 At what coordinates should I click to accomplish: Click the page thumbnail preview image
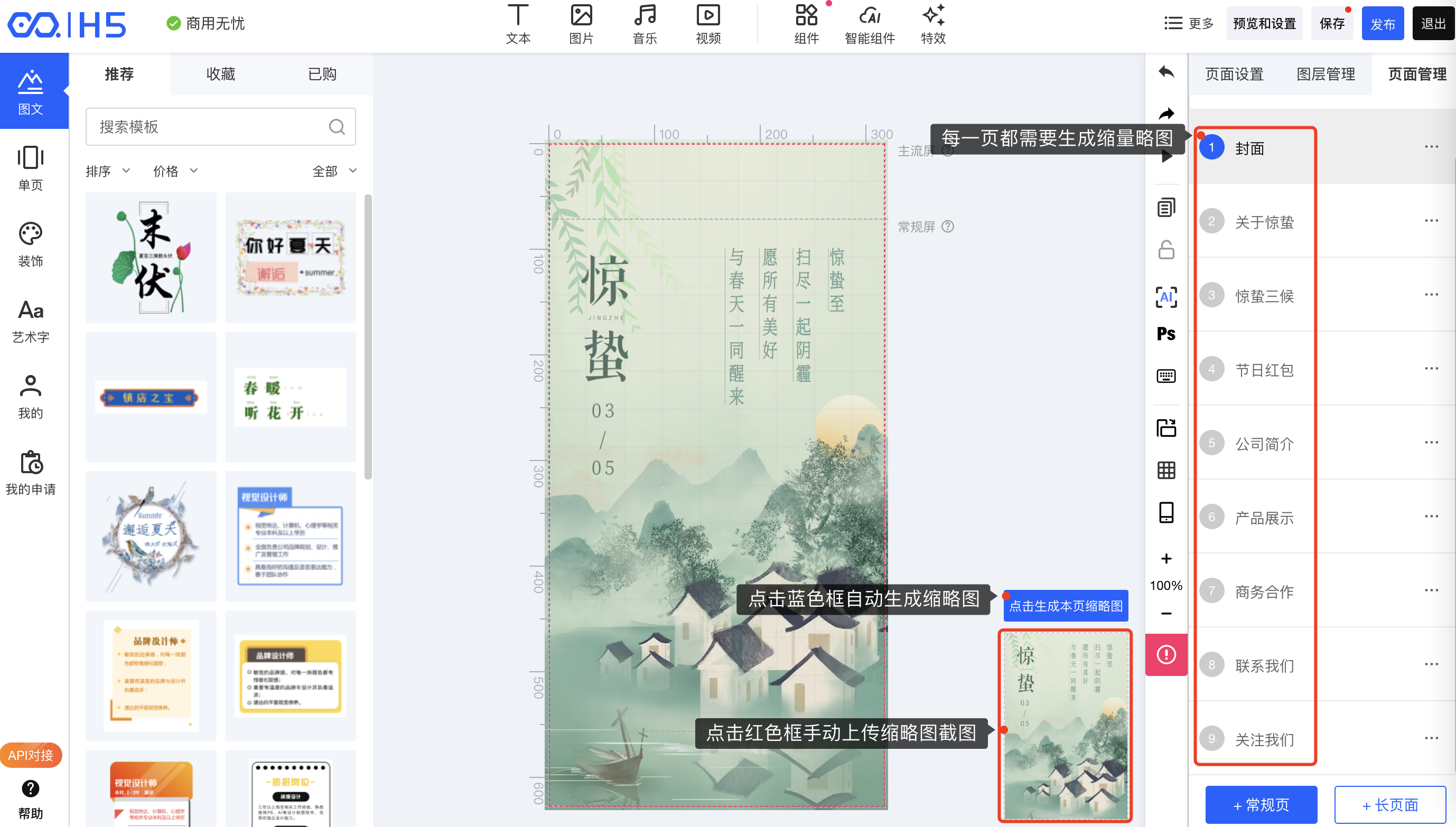point(1065,725)
